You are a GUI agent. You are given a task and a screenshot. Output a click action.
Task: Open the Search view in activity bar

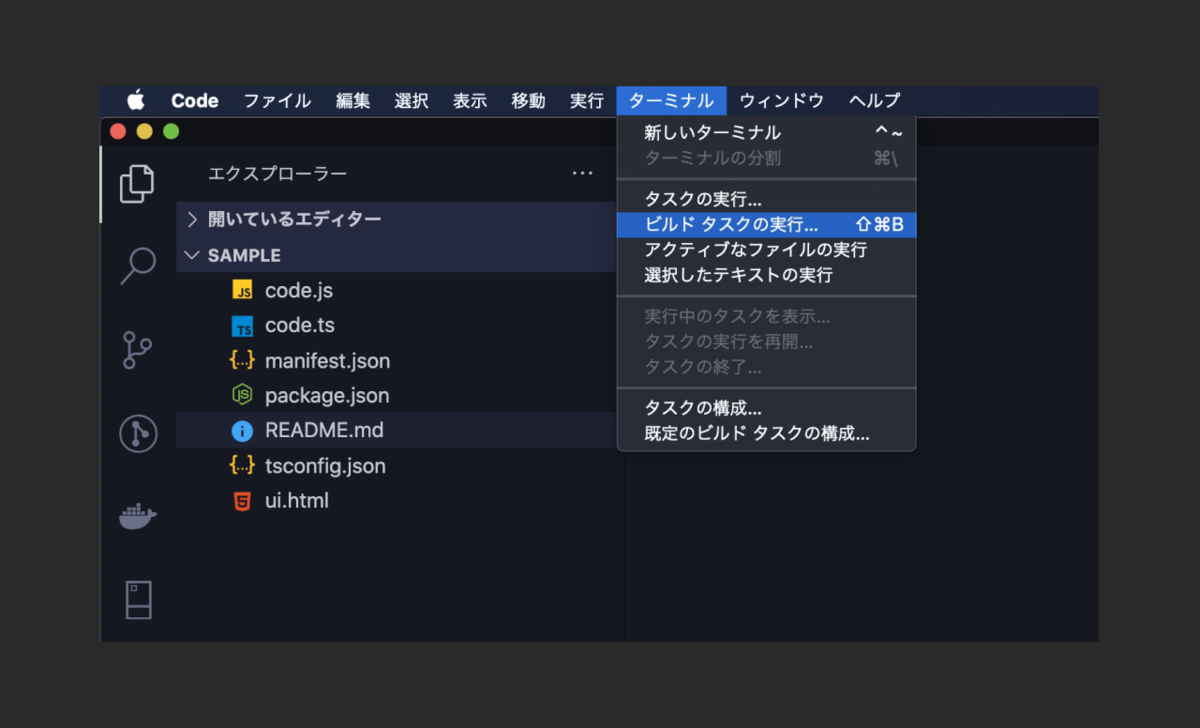point(138,266)
